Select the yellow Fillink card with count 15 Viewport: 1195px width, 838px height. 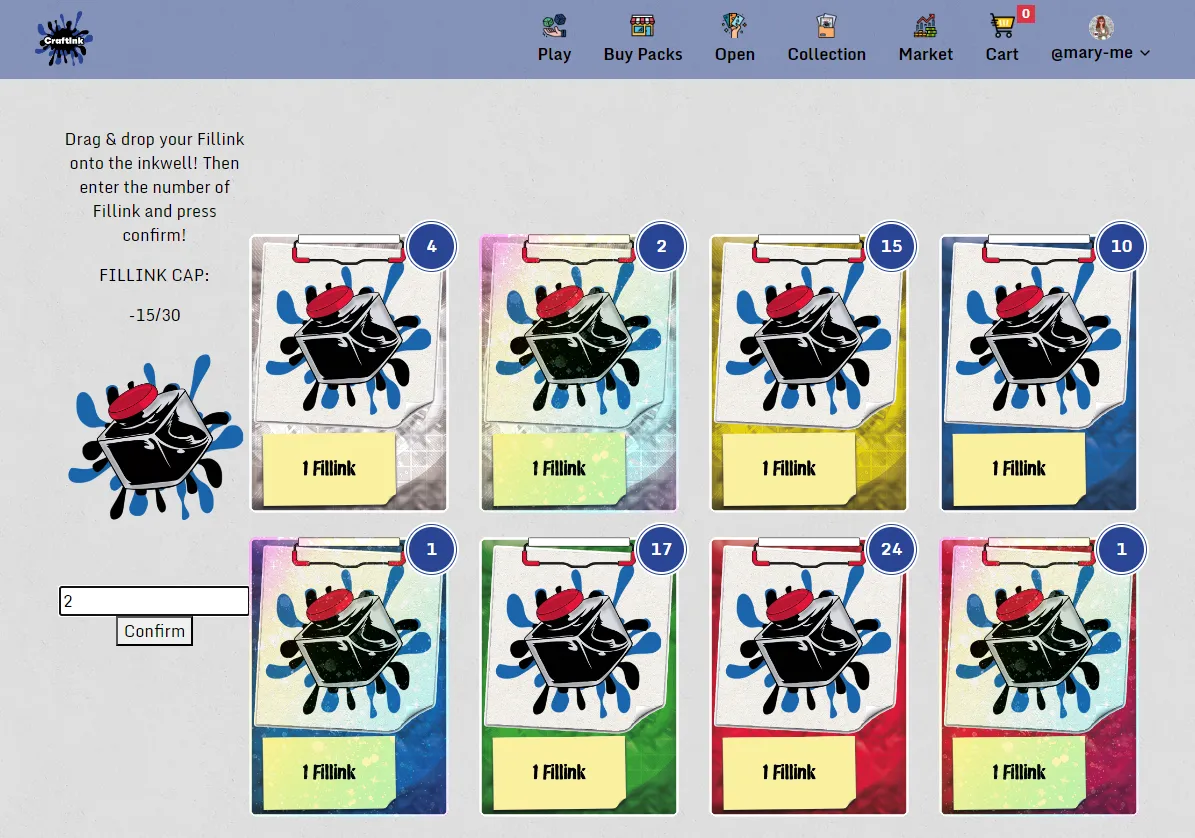809,373
